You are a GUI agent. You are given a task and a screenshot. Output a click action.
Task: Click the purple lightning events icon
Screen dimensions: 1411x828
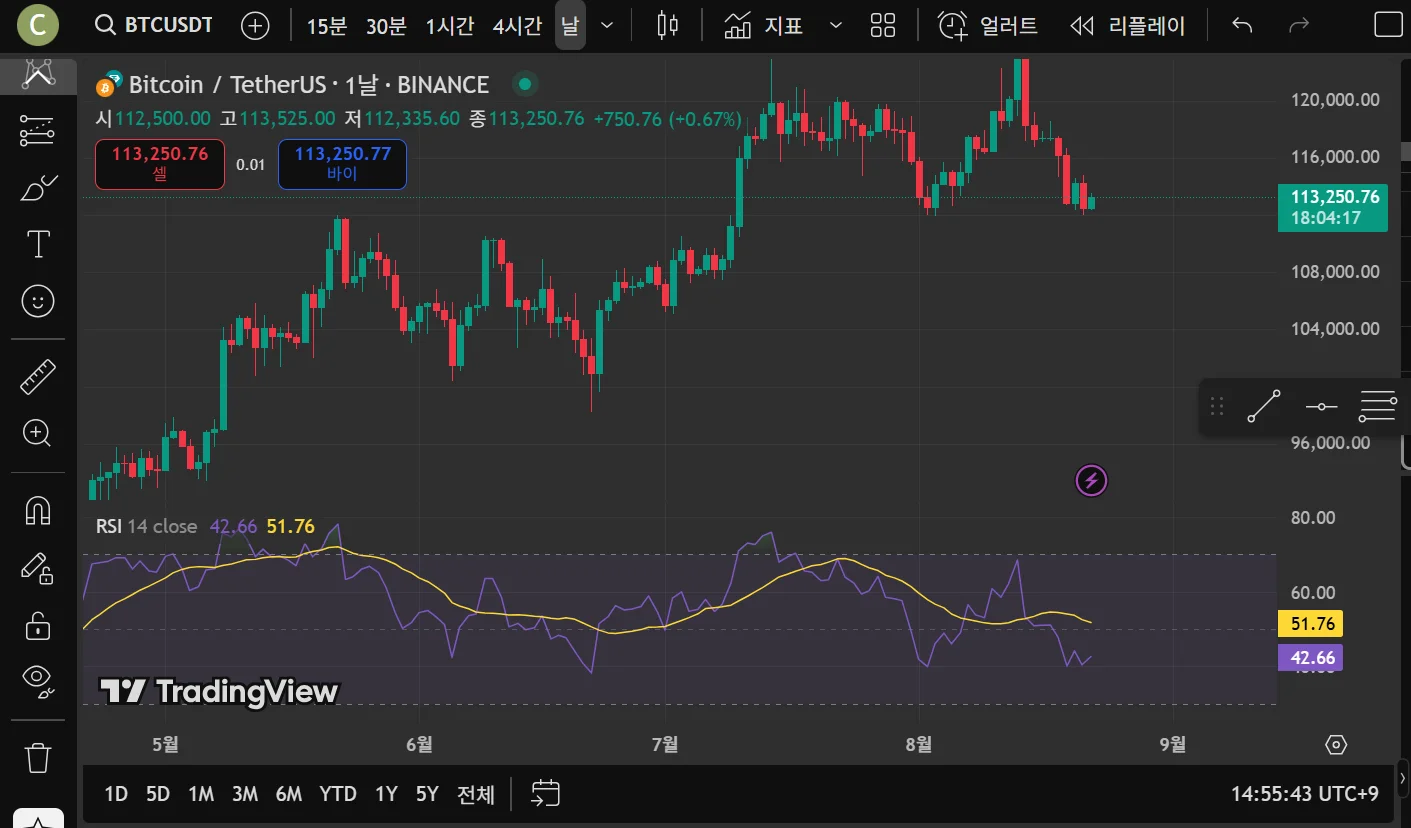click(1092, 481)
